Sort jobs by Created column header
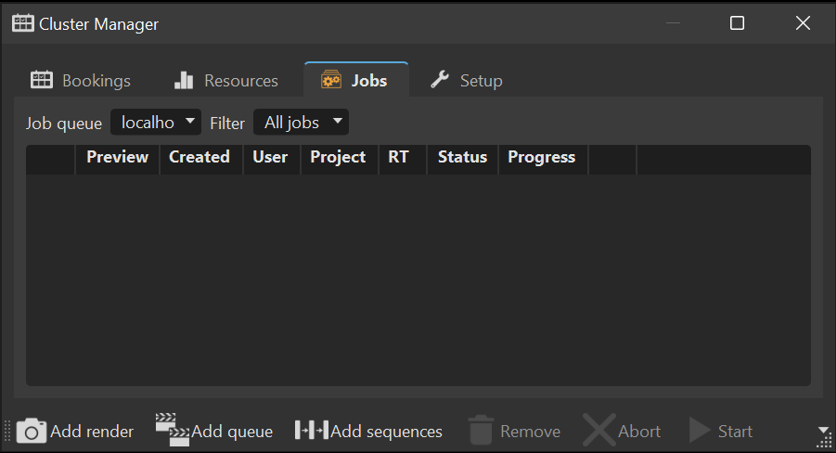 [199, 157]
